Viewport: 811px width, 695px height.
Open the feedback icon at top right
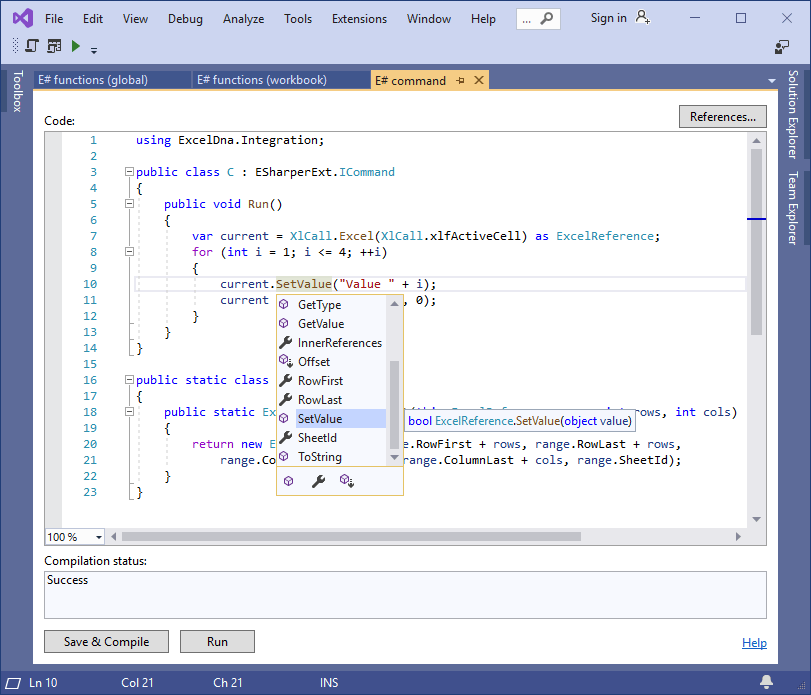click(x=782, y=47)
